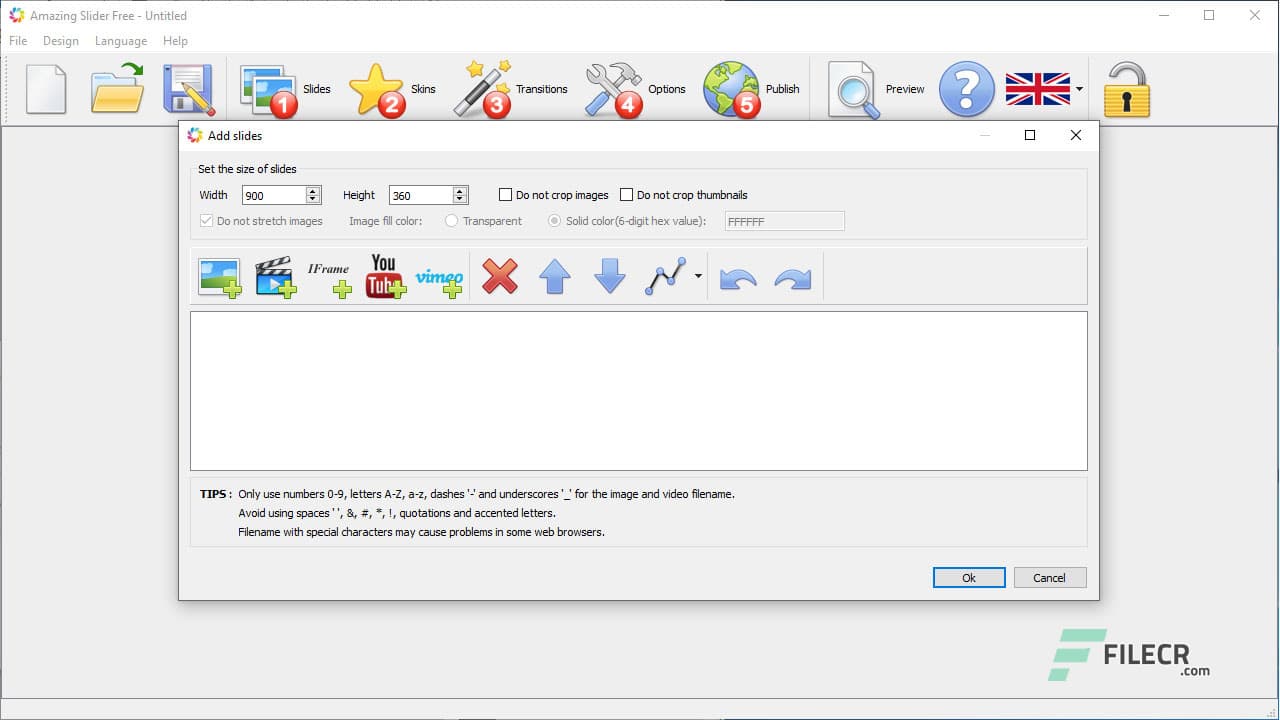This screenshot has height=720, width=1280.
Task: Add an IFrame slide
Action: (329, 277)
